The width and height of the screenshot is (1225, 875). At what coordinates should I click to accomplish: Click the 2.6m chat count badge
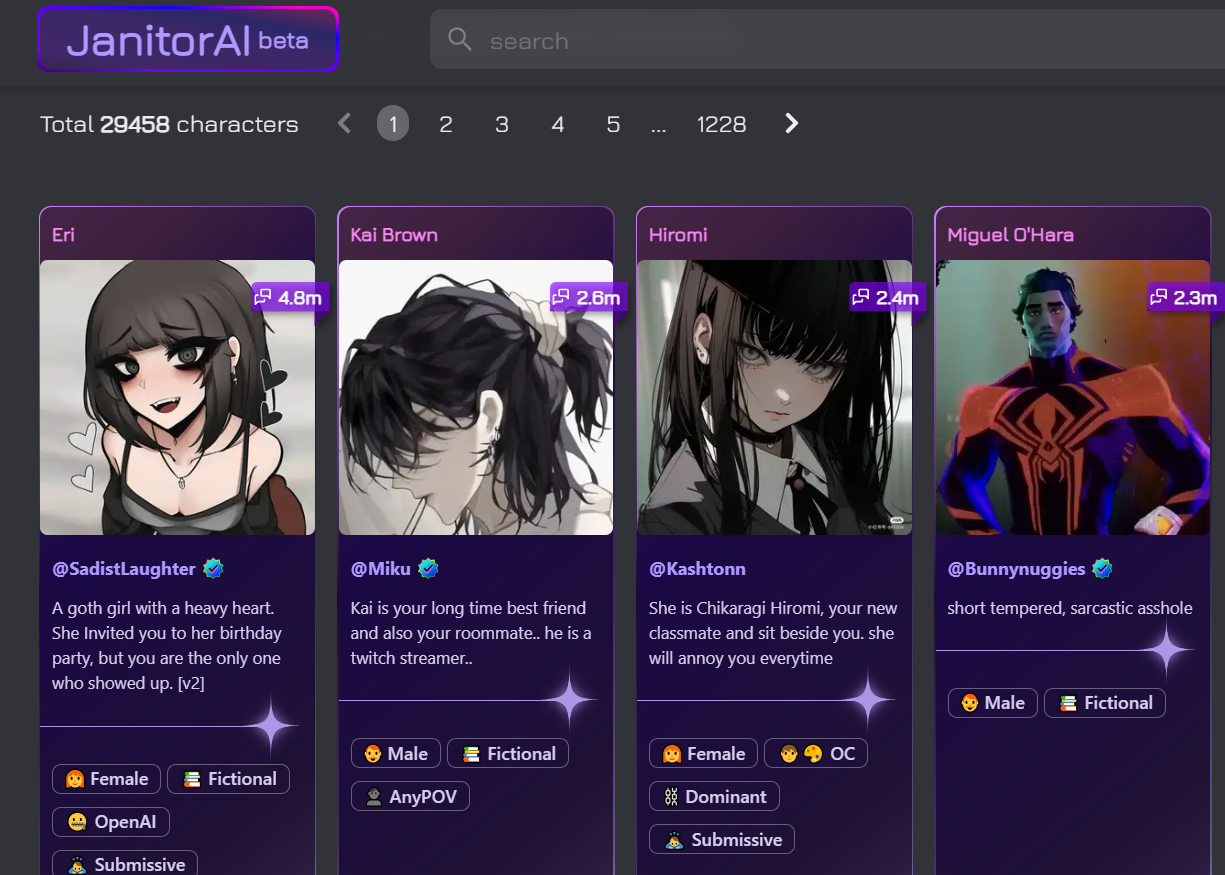tap(589, 297)
